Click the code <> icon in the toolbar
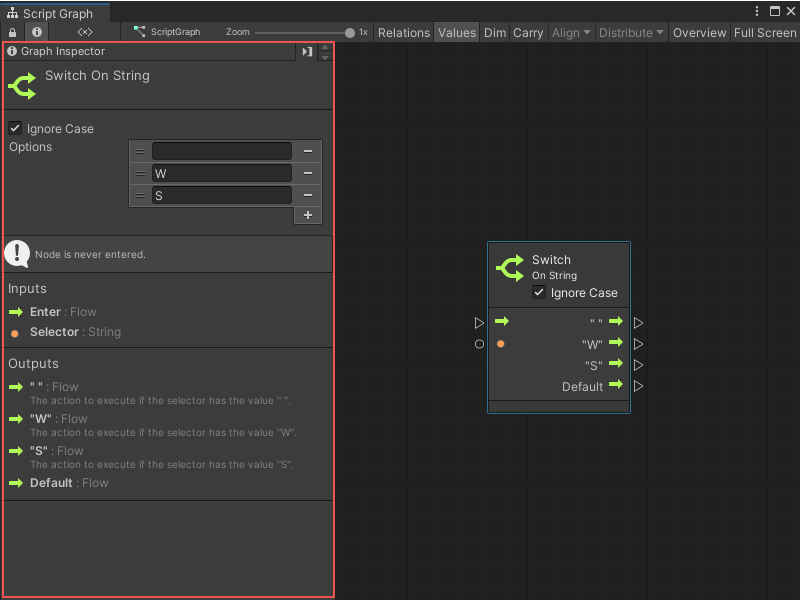This screenshot has height=600, width=800. [x=84, y=31]
